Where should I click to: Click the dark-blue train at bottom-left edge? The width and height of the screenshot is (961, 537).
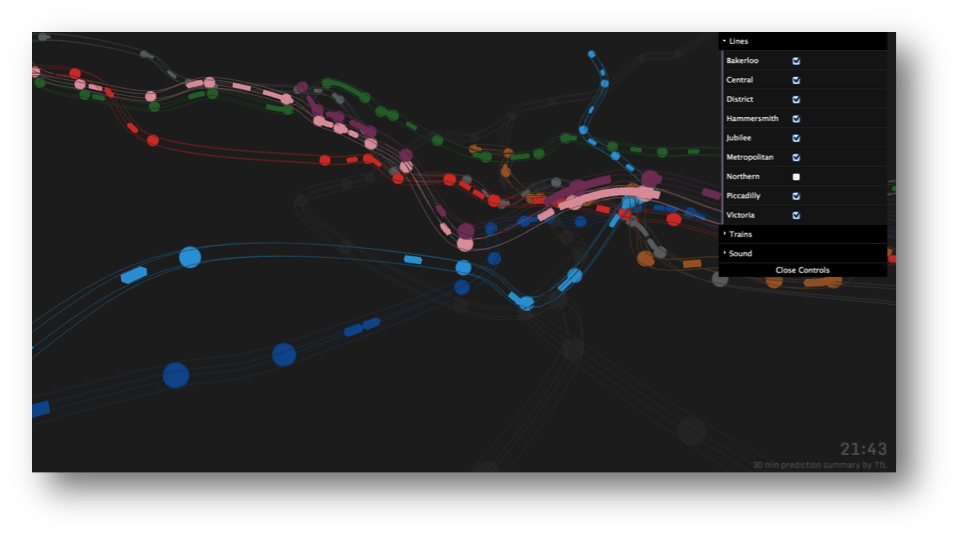click(x=41, y=408)
